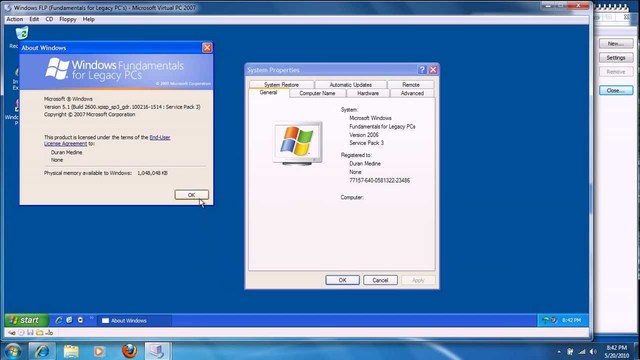The width and height of the screenshot is (640, 360).
Task: Click Cancel in System Properties
Action: click(x=380, y=280)
